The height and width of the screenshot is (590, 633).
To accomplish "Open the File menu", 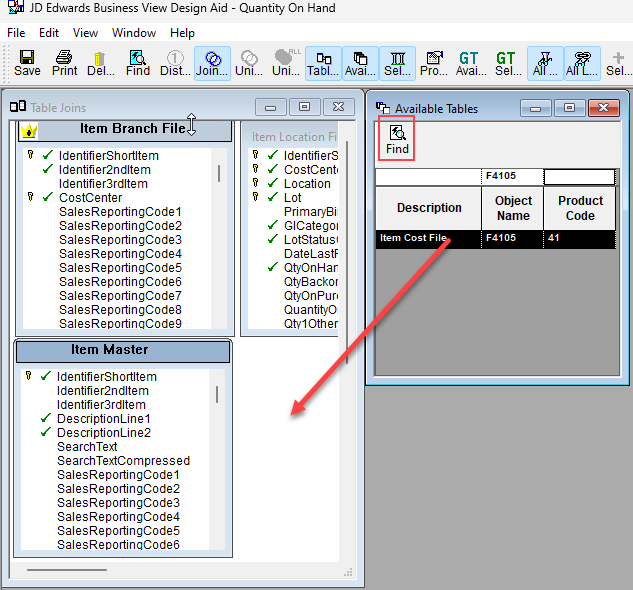I will click(x=16, y=33).
